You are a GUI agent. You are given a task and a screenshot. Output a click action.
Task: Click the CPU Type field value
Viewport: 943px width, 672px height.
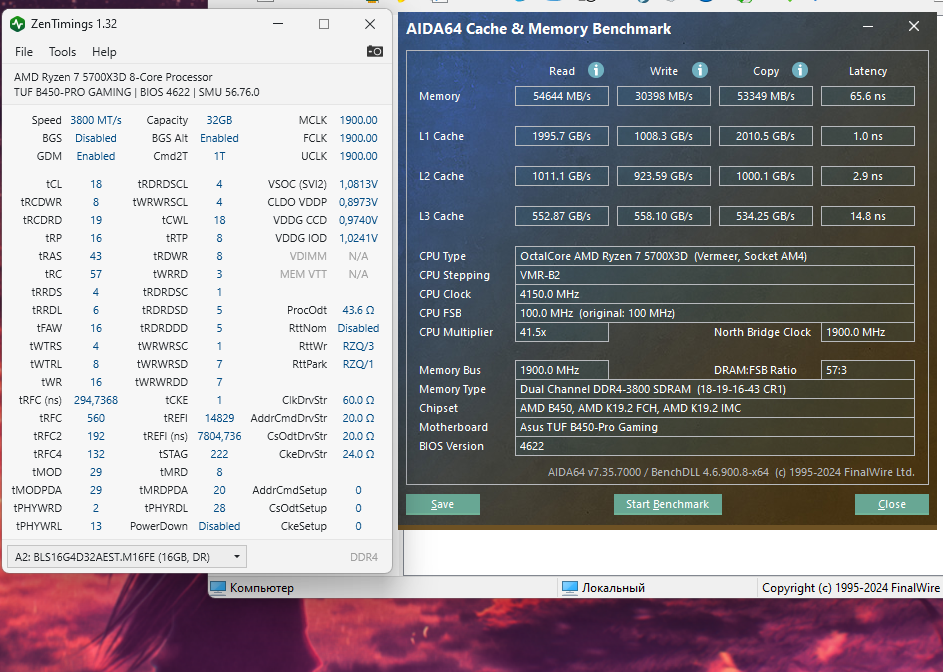click(714, 256)
